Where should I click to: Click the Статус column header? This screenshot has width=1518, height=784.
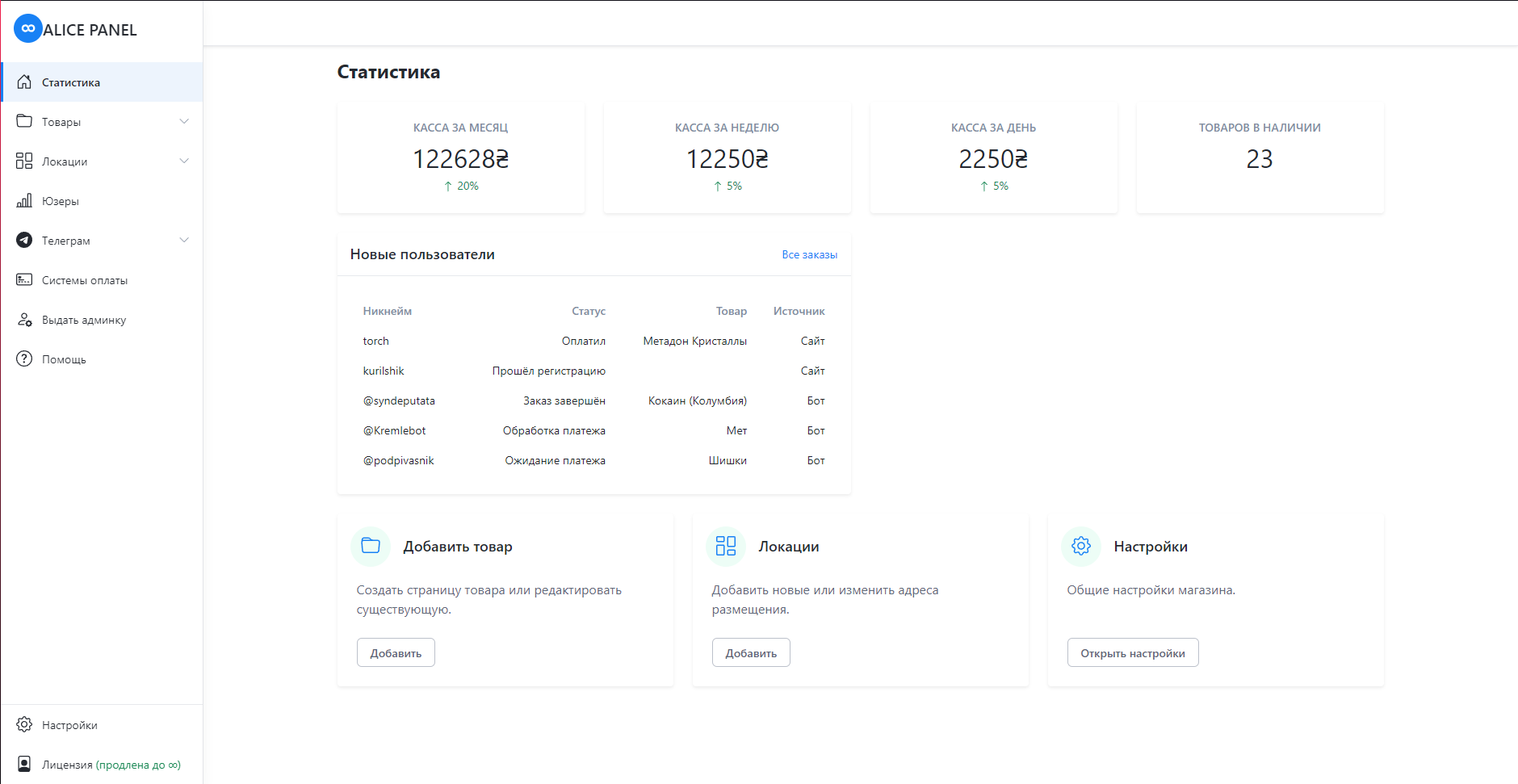pyautogui.click(x=589, y=311)
